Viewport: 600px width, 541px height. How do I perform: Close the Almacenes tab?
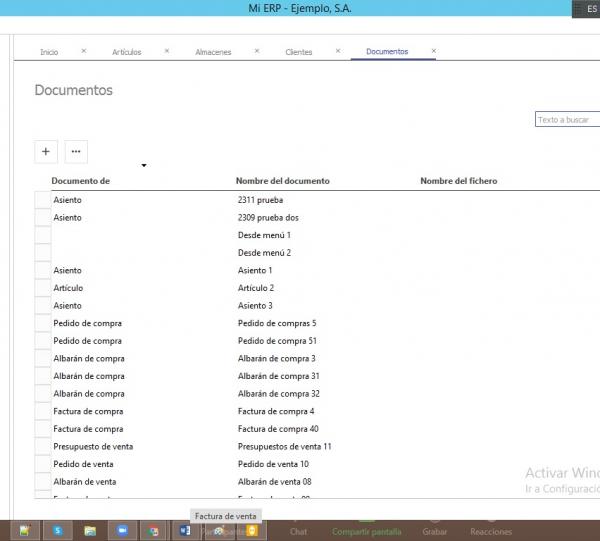pos(257,51)
